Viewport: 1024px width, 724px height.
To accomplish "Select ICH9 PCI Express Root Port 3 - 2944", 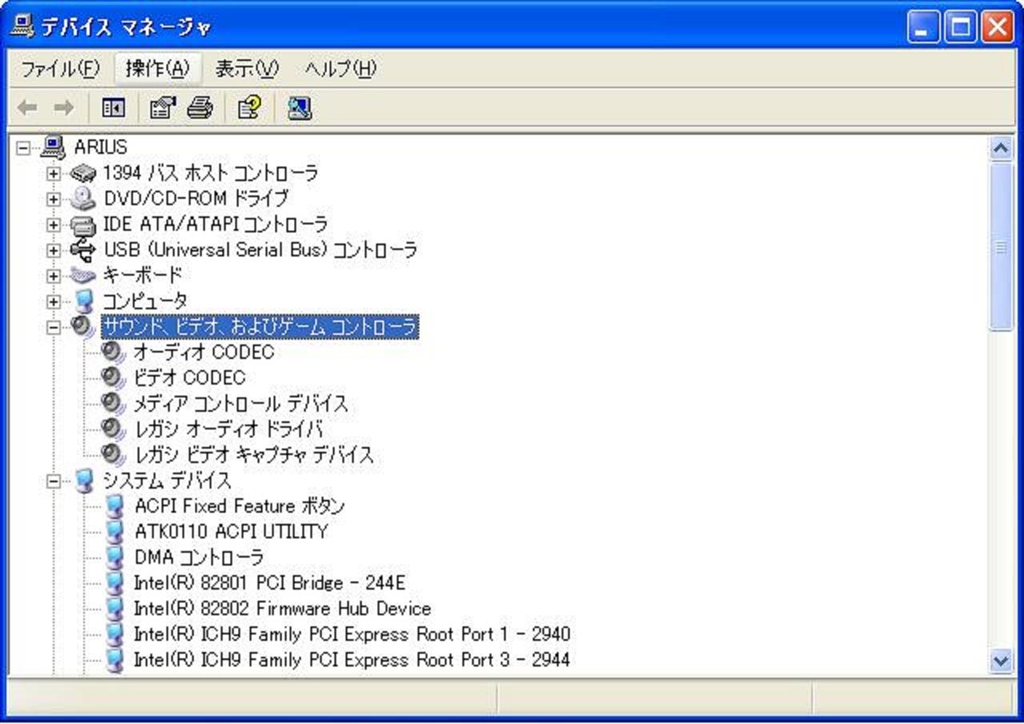I will (x=352, y=659).
